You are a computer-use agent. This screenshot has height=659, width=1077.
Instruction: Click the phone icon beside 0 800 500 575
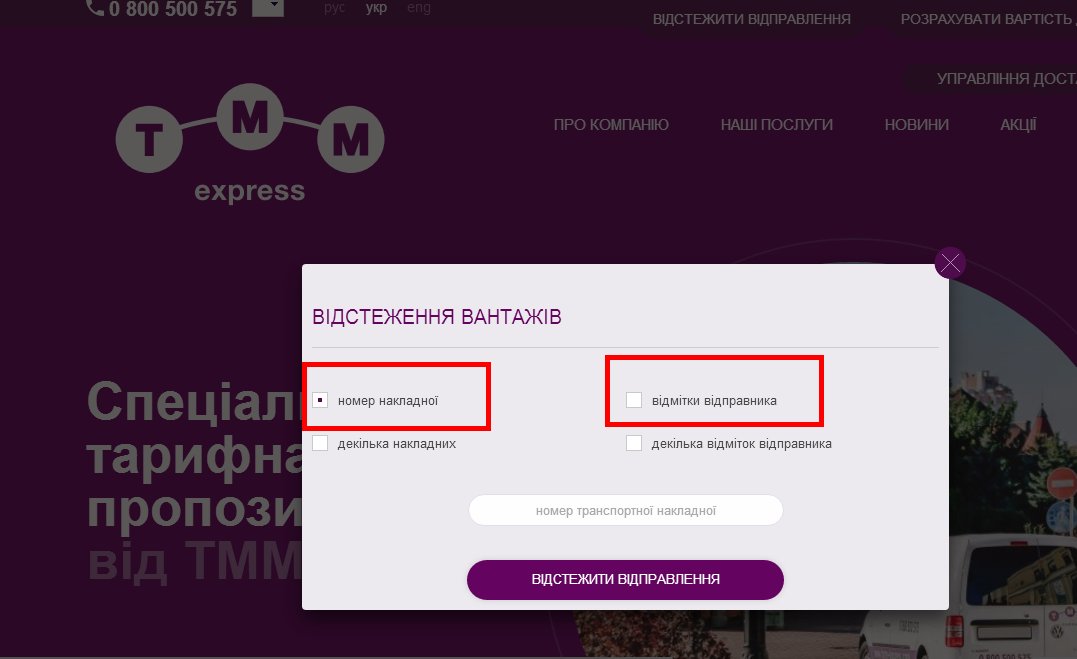95,8
